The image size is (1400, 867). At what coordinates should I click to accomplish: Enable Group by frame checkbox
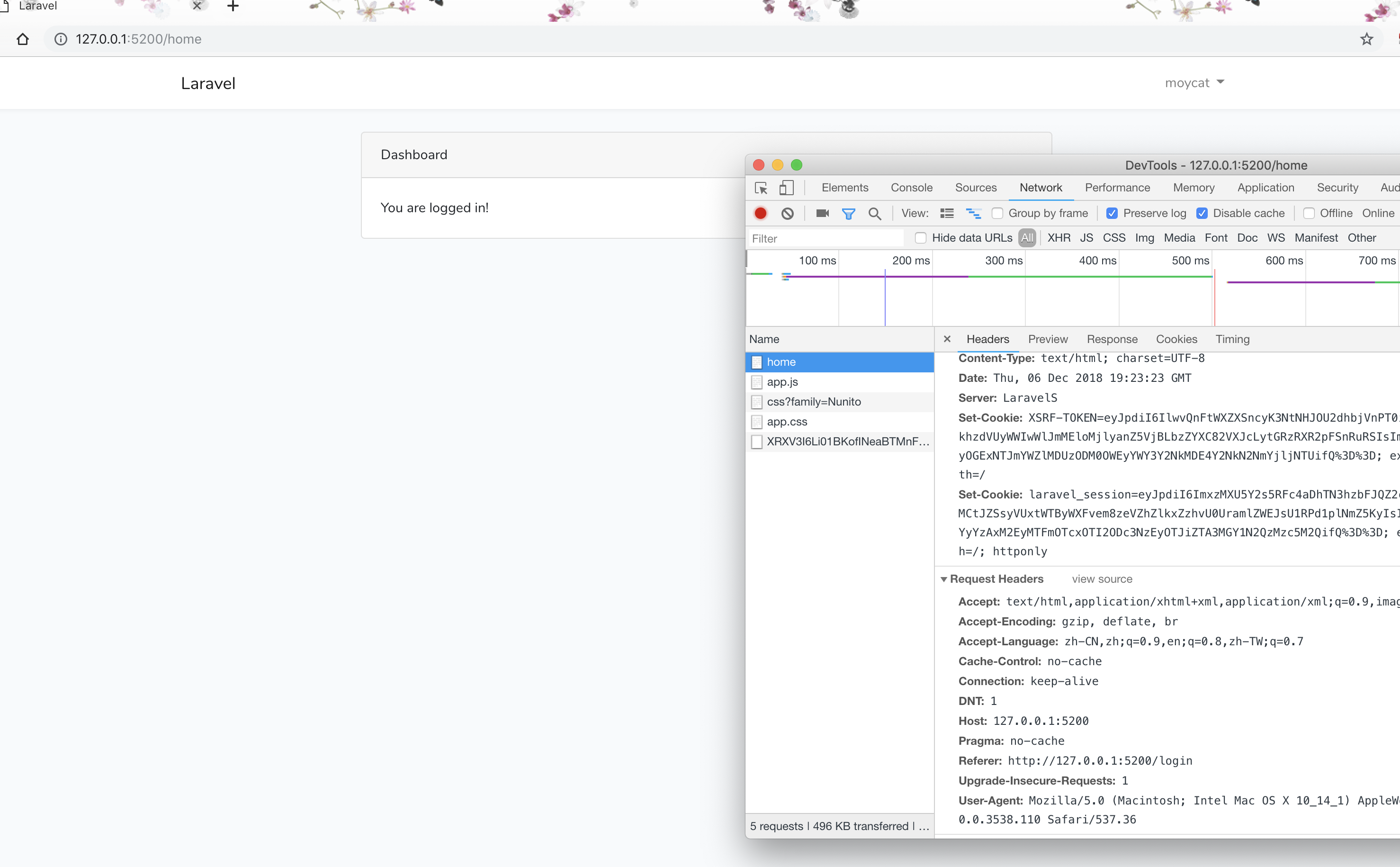998,213
